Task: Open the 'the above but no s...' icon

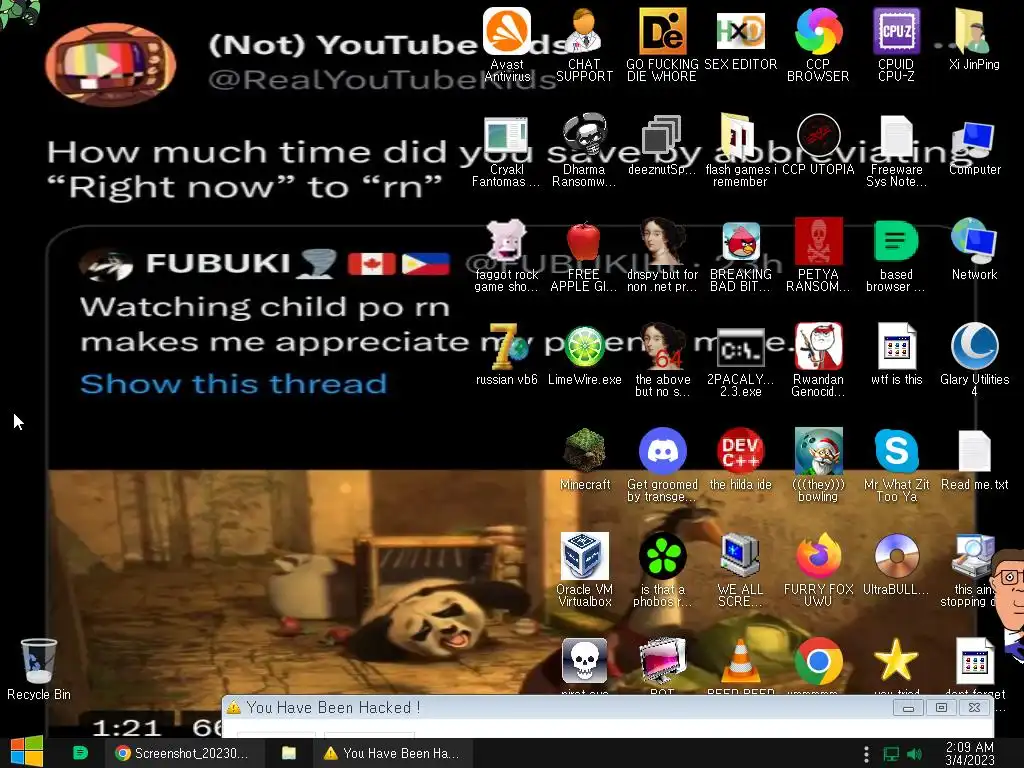Action: [662, 361]
